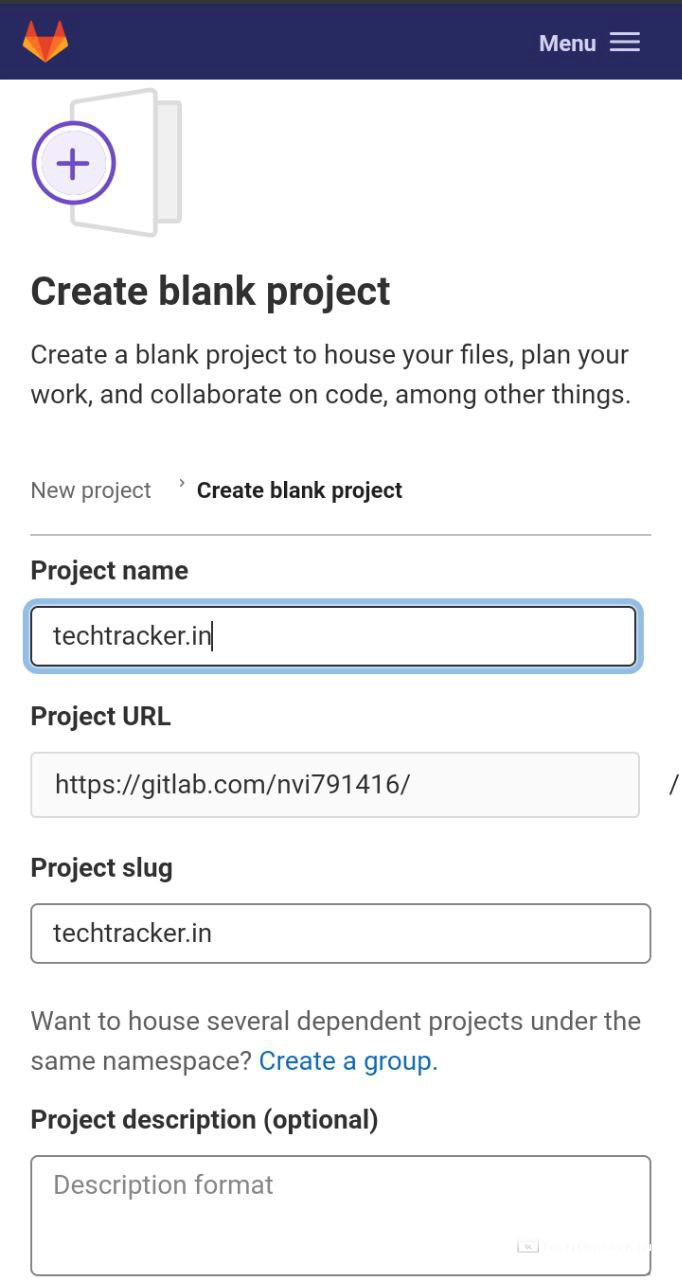Click the GitLab fox logo
The image size is (682, 1280).
click(45, 42)
